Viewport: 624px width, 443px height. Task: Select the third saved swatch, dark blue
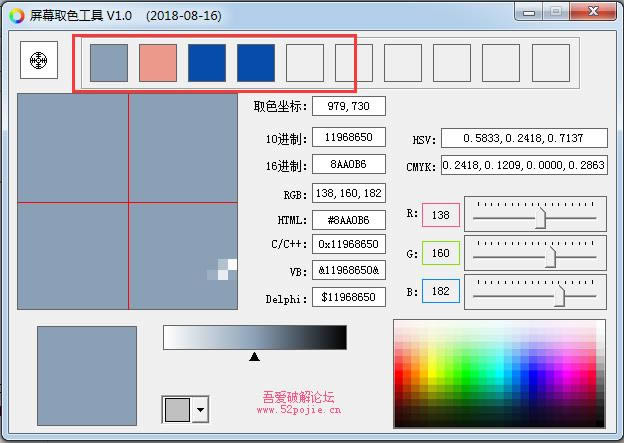click(x=207, y=62)
